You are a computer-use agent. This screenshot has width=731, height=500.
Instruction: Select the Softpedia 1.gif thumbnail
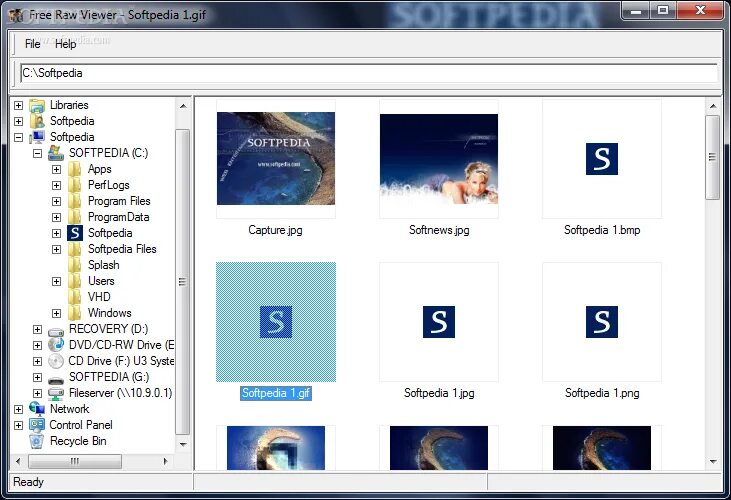276,322
